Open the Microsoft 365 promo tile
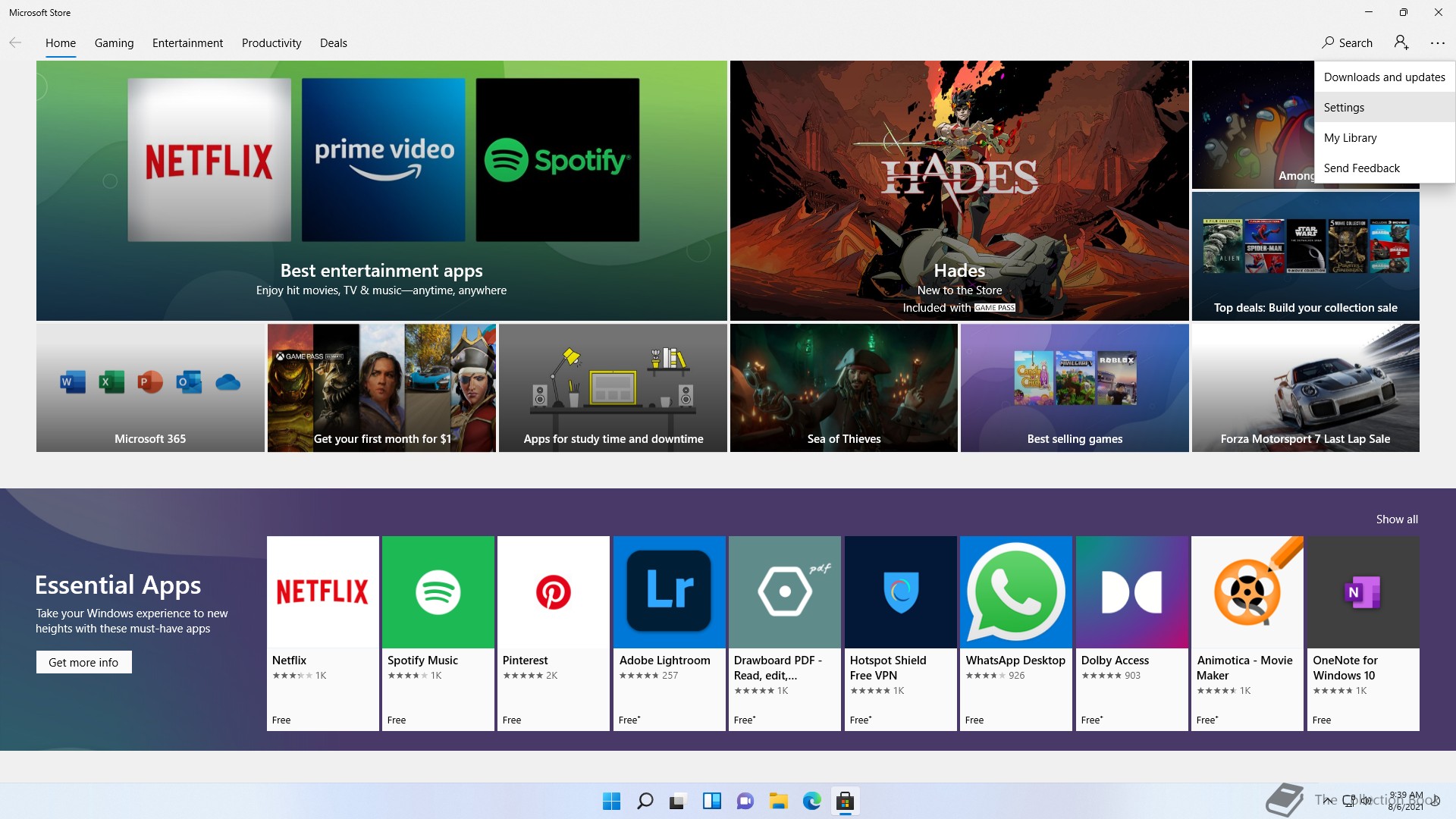 click(x=150, y=388)
